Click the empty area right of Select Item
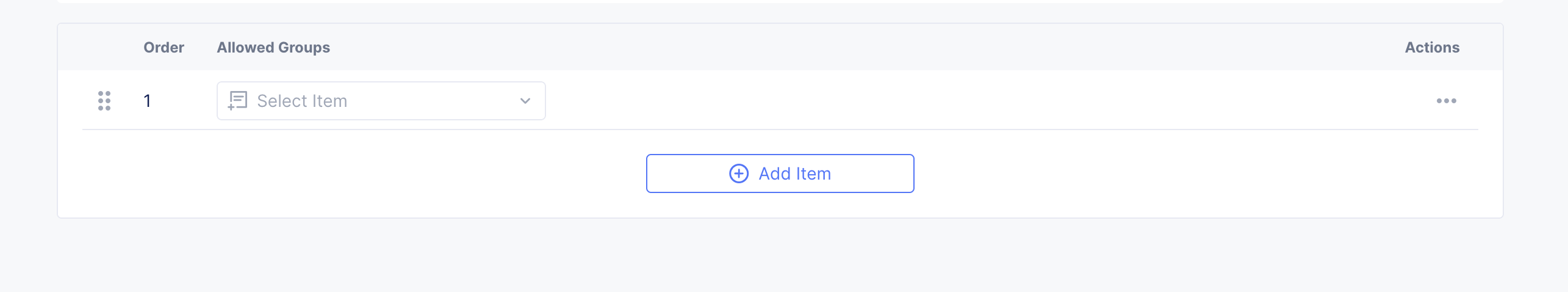The image size is (1568, 292). [915, 101]
